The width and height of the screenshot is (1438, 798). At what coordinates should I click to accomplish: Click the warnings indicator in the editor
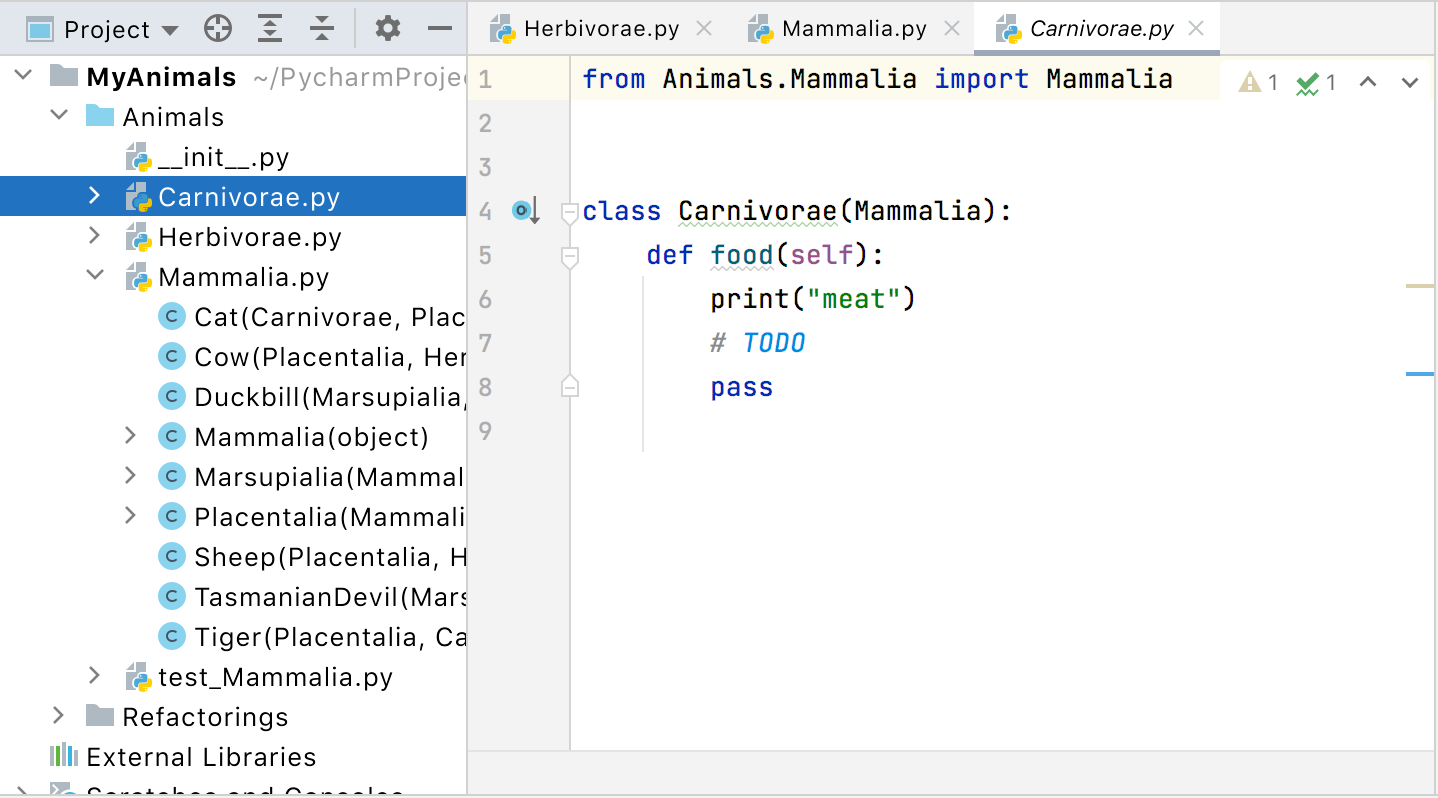pos(1258,82)
